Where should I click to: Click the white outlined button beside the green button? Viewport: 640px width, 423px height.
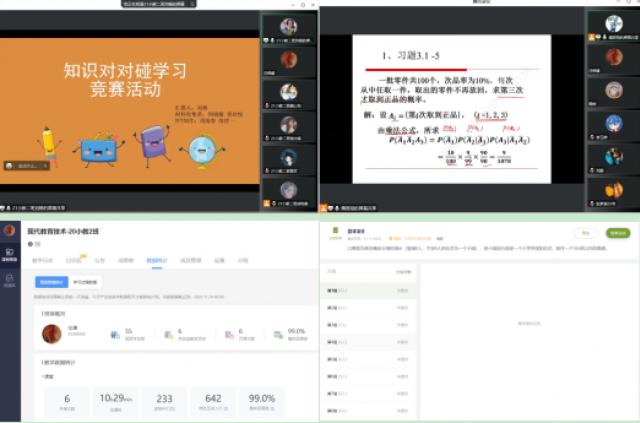(x=586, y=233)
